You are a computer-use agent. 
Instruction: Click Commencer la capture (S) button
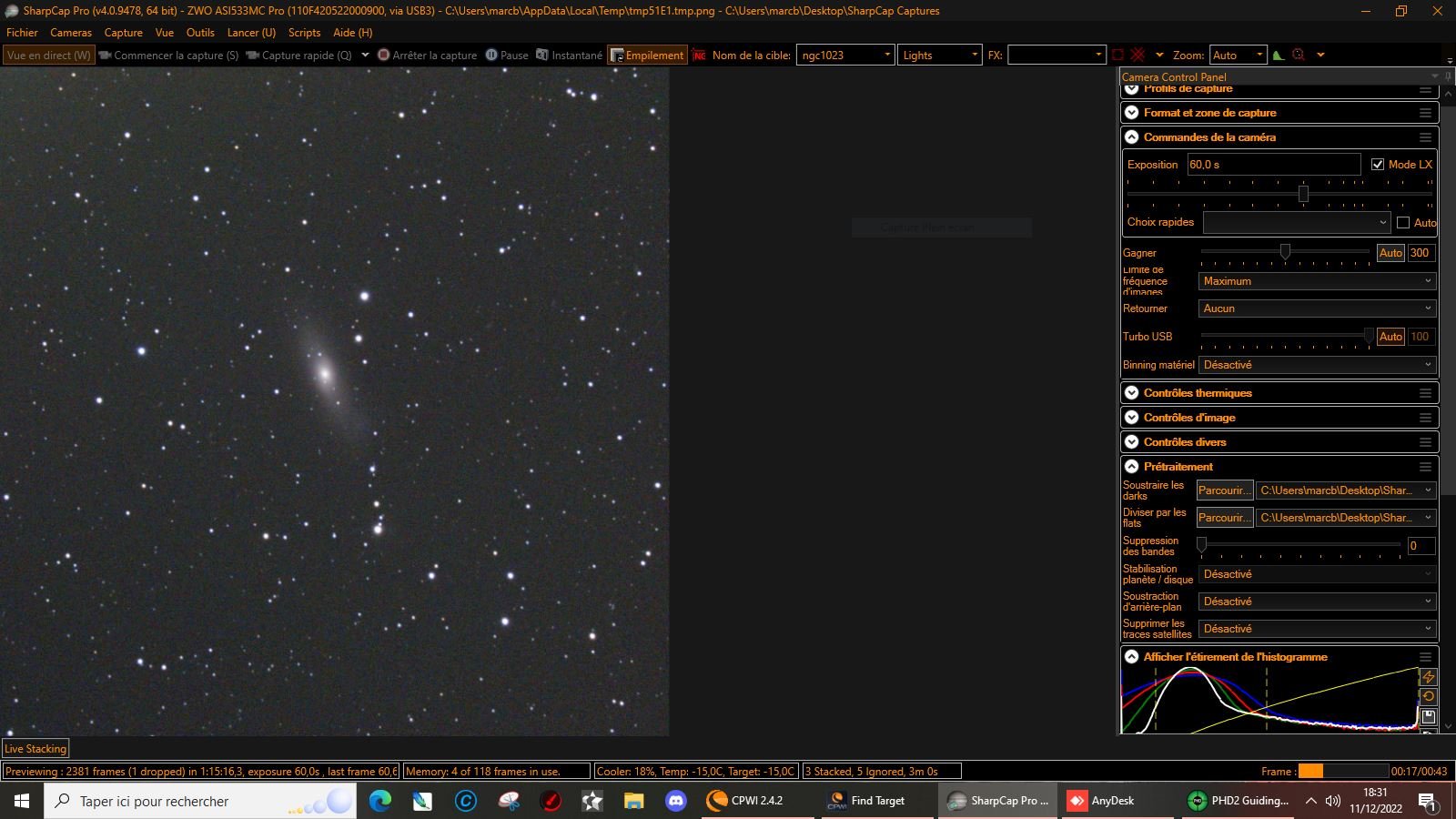pyautogui.click(x=169, y=56)
